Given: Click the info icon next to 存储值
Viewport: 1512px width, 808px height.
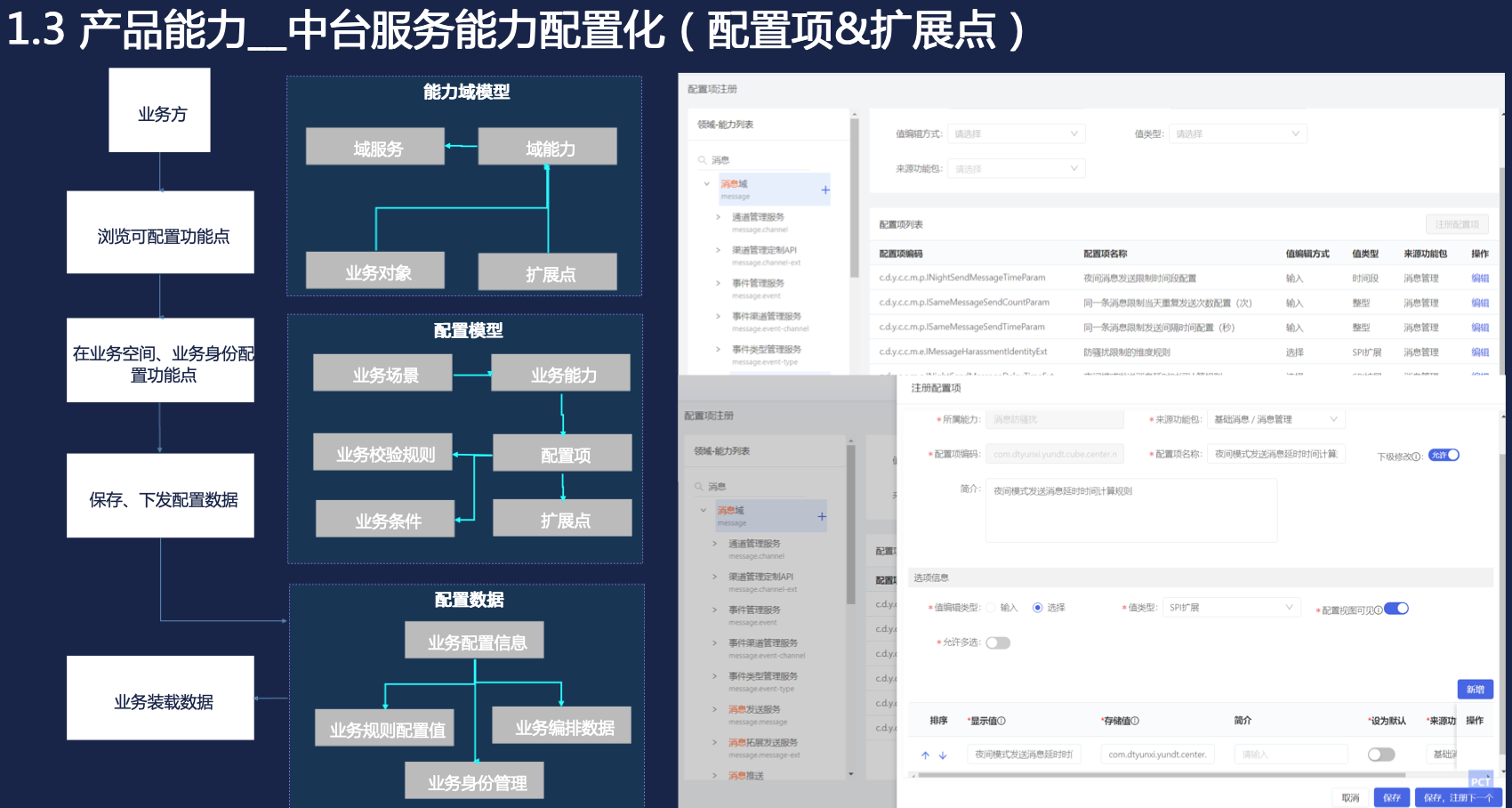Looking at the screenshot, I should coord(1135,721).
